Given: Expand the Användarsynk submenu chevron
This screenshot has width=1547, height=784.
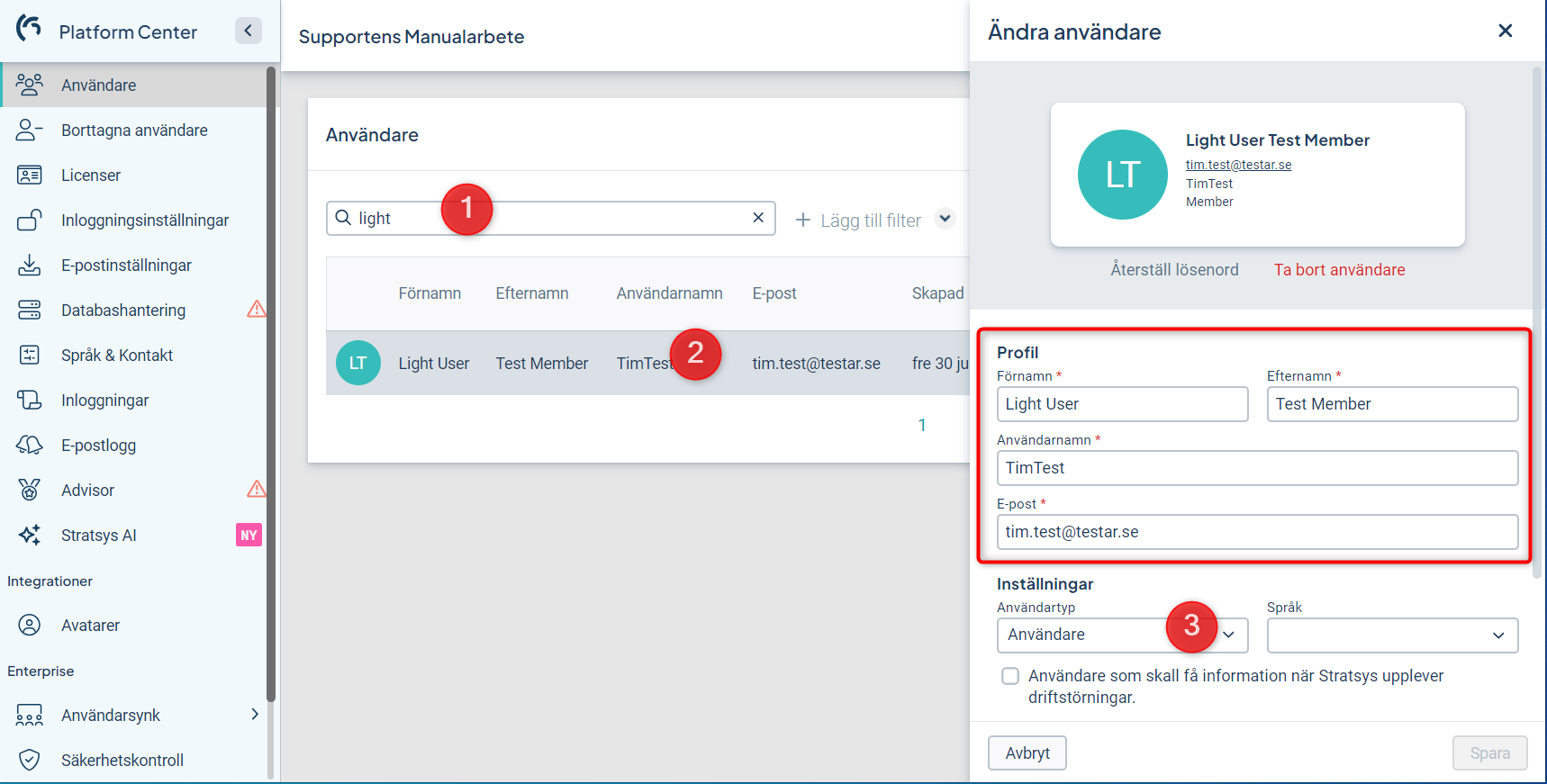Looking at the screenshot, I should click(x=255, y=715).
